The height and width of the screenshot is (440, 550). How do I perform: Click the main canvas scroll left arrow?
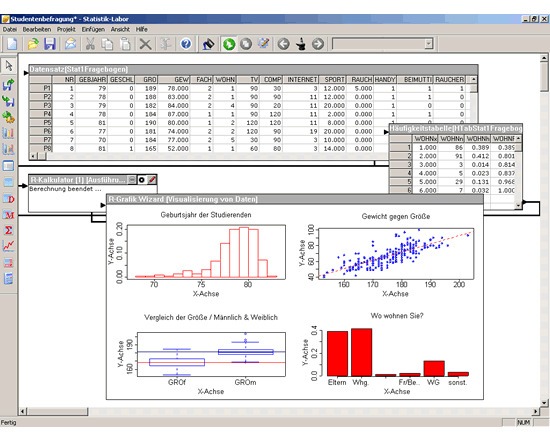[23, 411]
